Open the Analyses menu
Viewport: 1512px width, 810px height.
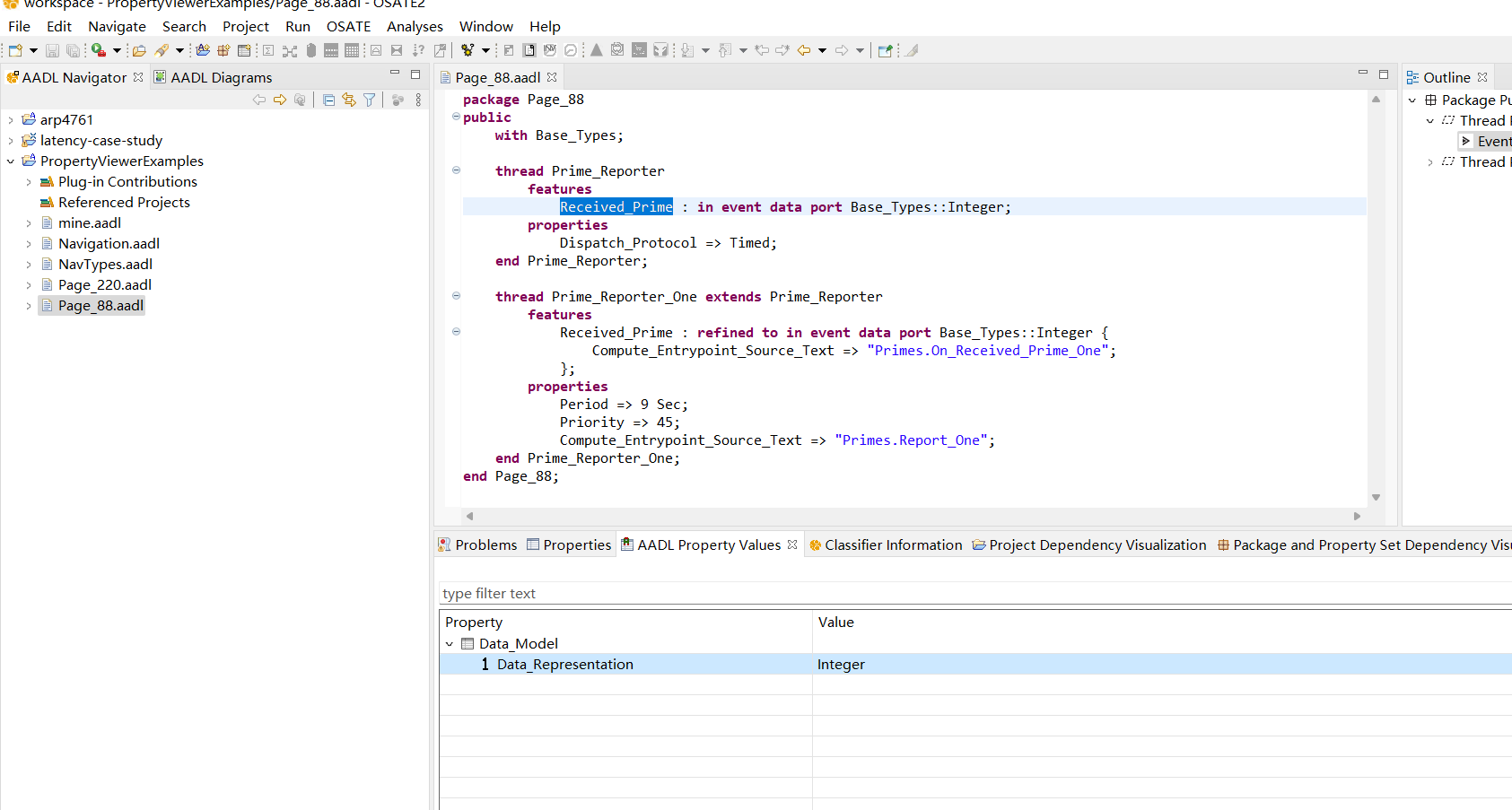(415, 26)
